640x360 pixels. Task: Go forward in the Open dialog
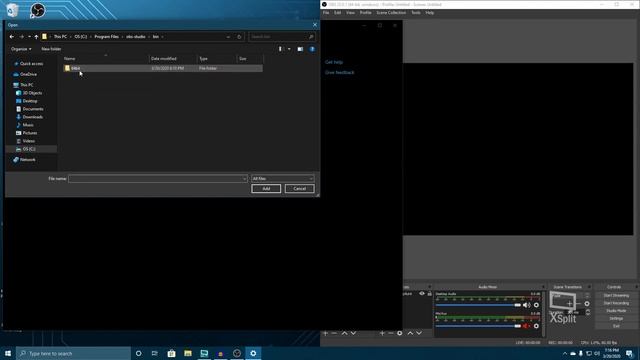pyautogui.click(x=21, y=37)
